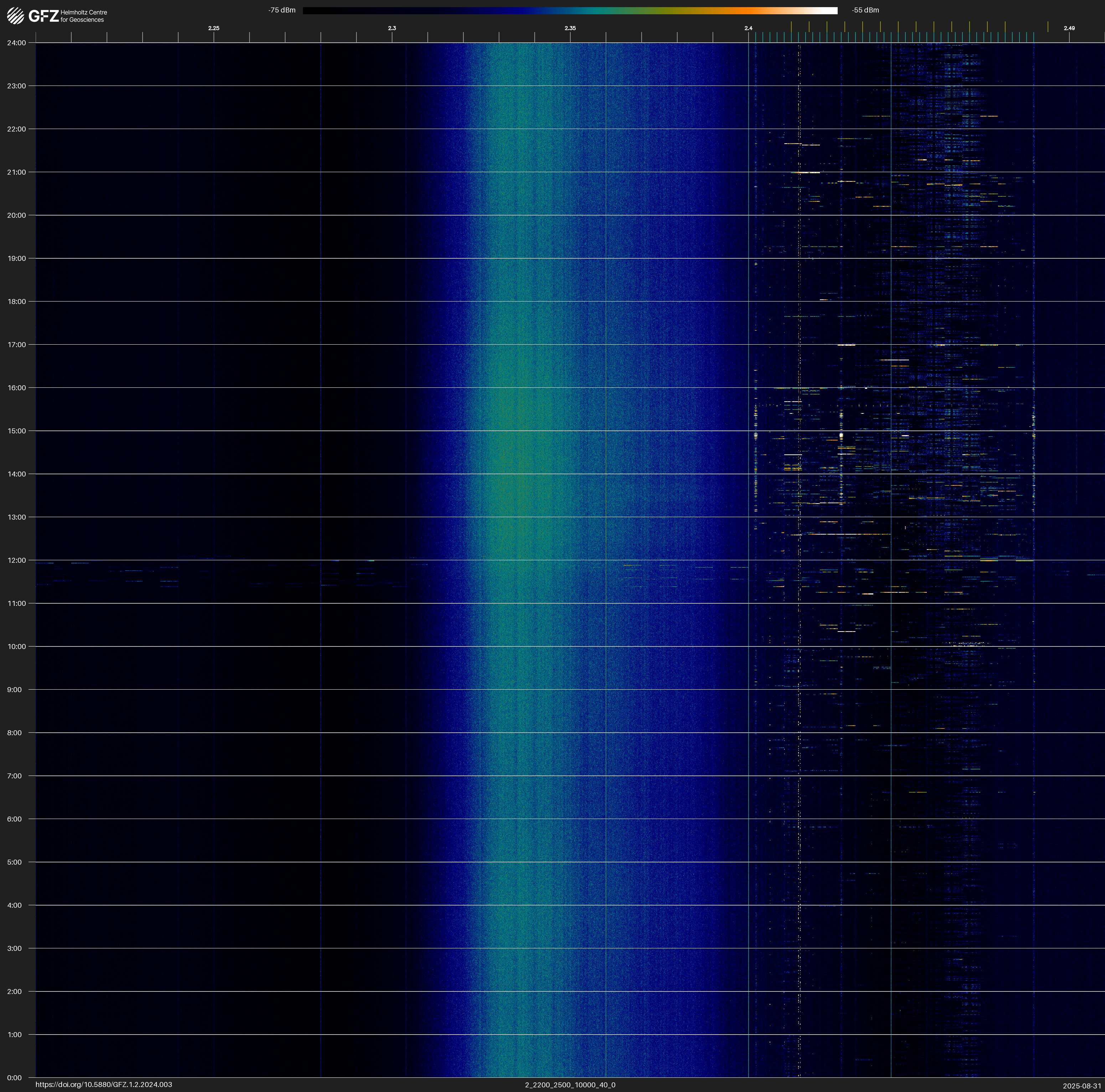Click the 2.35 frequency axis label
The width and height of the screenshot is (1105, 1092).
[x=570, y=28]
